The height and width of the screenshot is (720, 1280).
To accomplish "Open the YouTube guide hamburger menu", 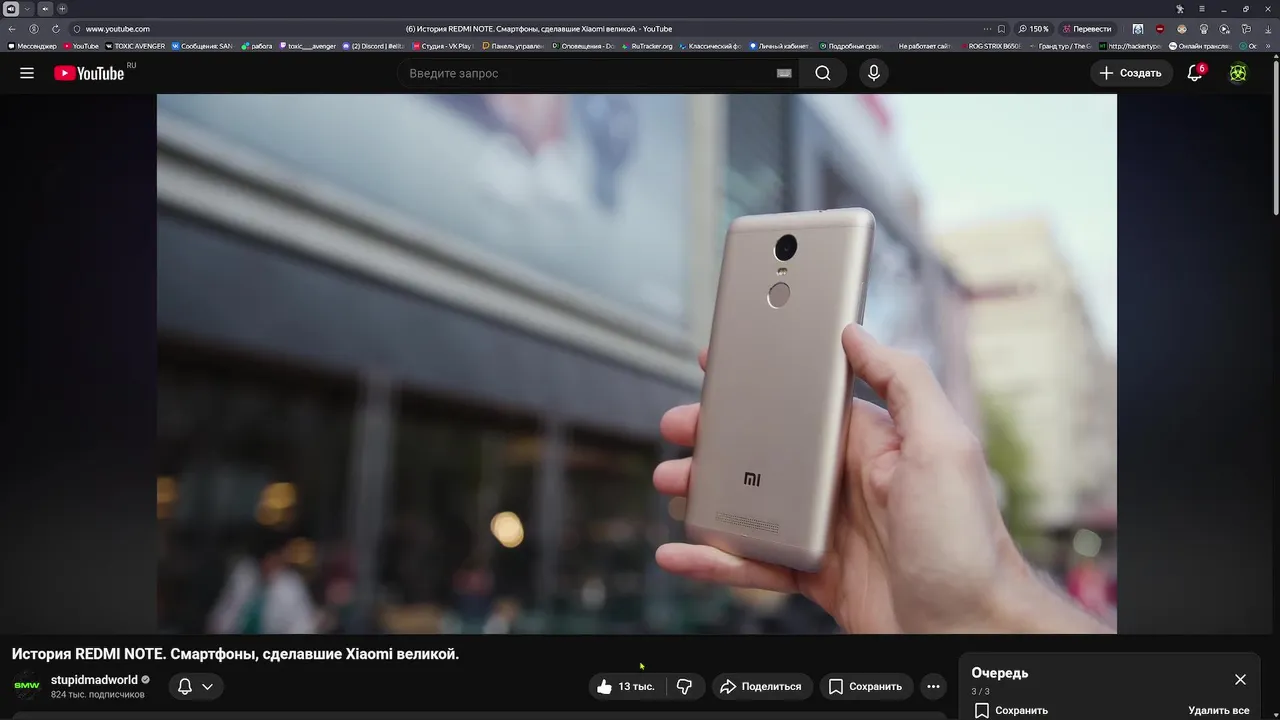I will pos(27,73).
